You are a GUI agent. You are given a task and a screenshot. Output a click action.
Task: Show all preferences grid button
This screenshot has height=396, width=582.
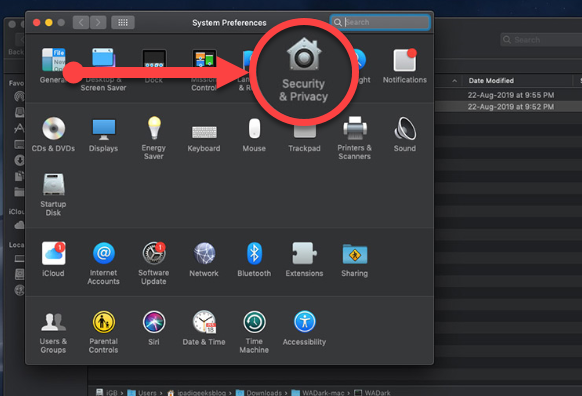pyautogui.click(x=123, y=23)
